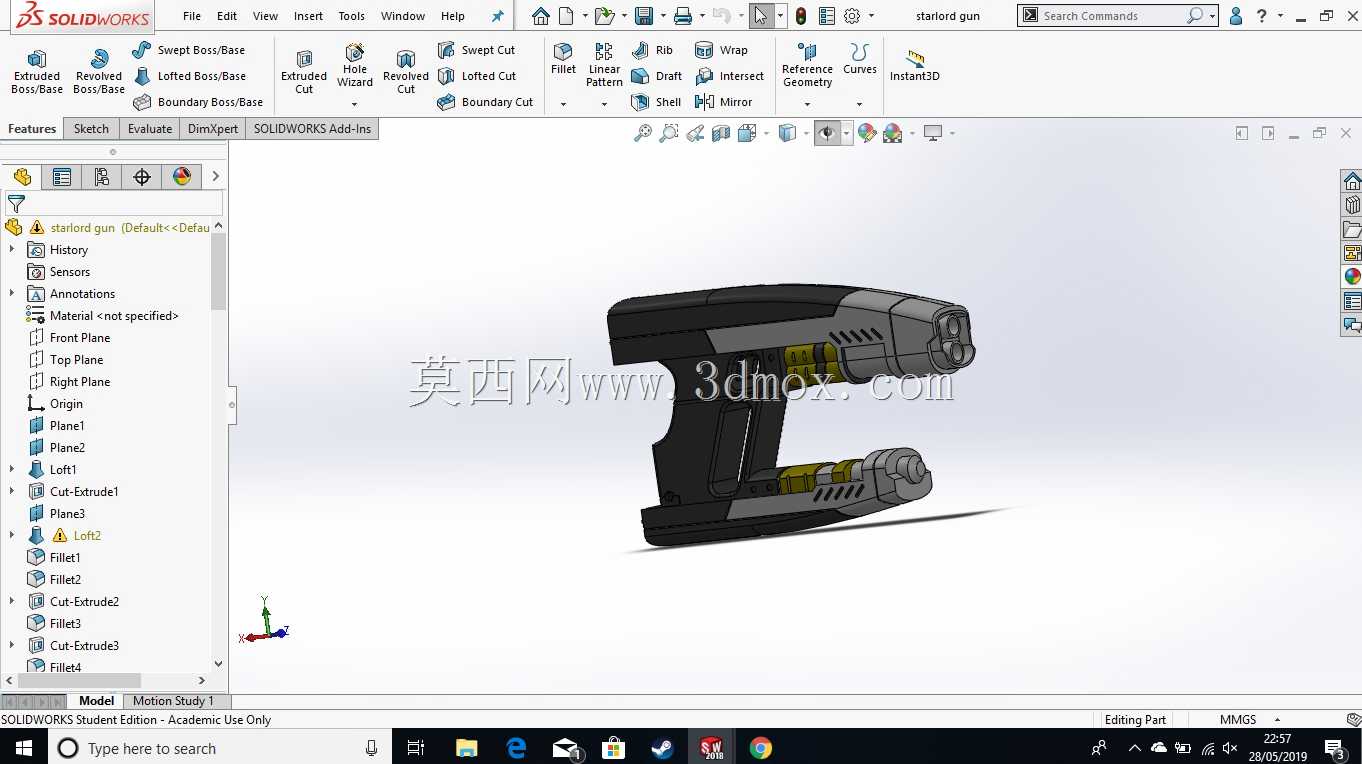This screenshot has width=1362, height=764.
Task: Switch to the Evaluate tab
Action: pos(150,129)
